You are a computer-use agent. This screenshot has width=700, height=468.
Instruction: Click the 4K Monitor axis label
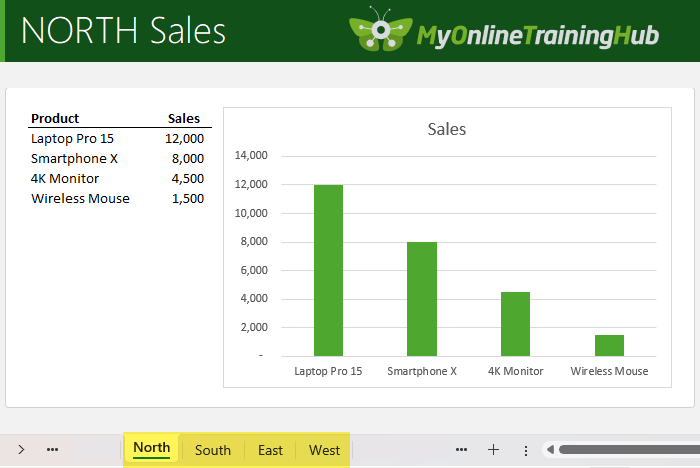point(516,371)
